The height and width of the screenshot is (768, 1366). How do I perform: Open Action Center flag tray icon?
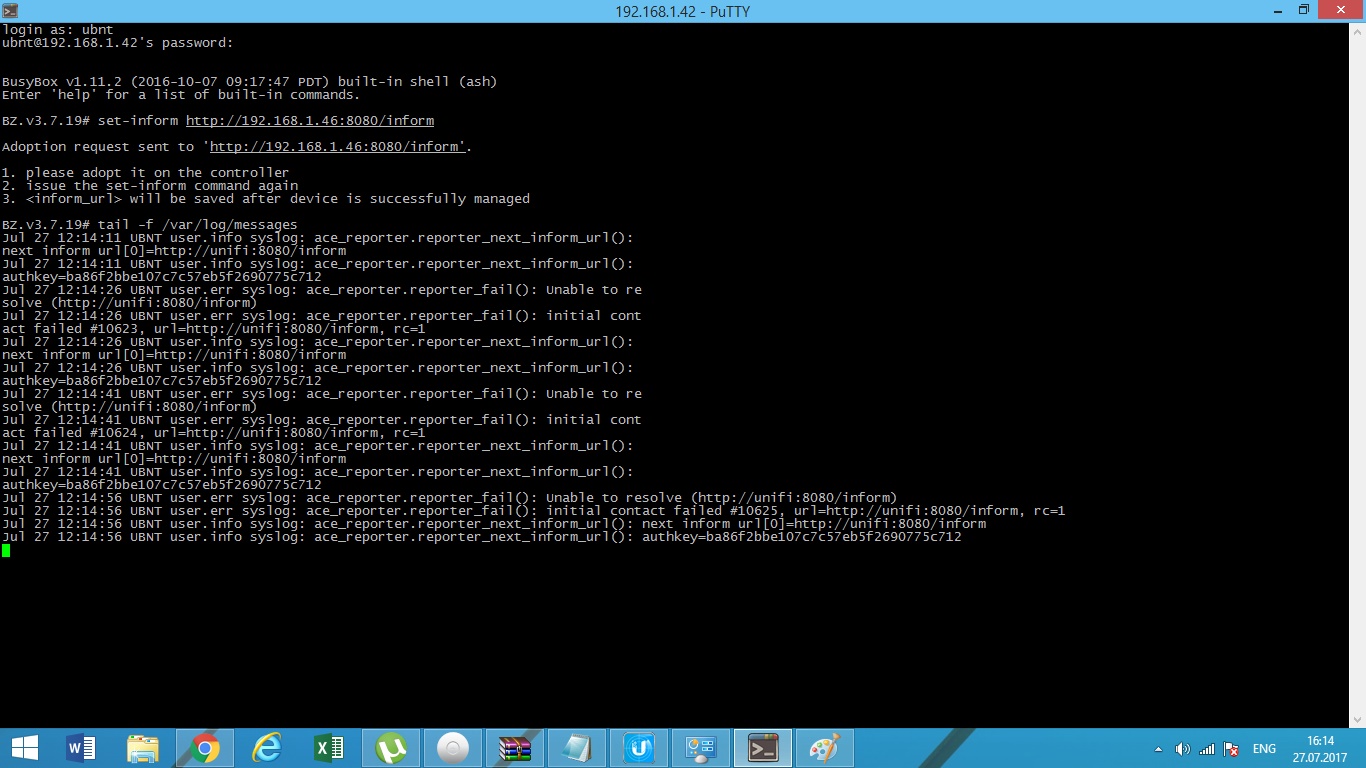point(1232,749)
